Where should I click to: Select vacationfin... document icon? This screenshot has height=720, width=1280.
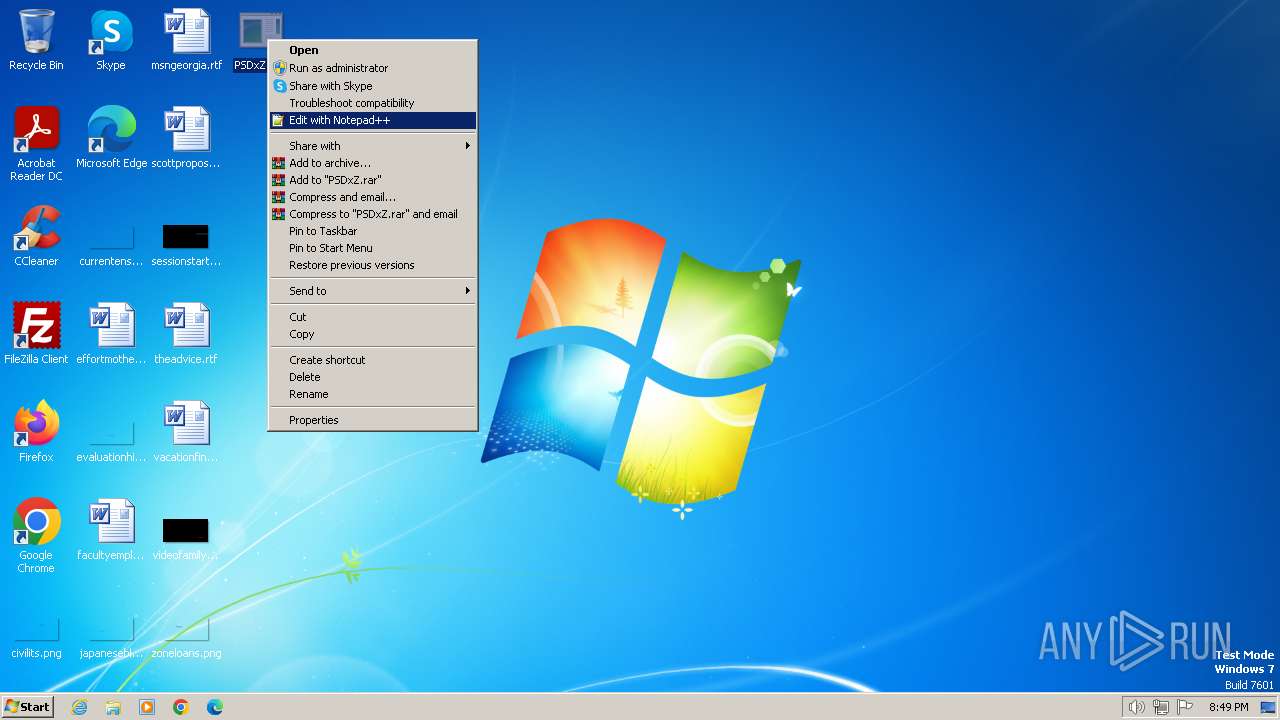tap(186, 431)
